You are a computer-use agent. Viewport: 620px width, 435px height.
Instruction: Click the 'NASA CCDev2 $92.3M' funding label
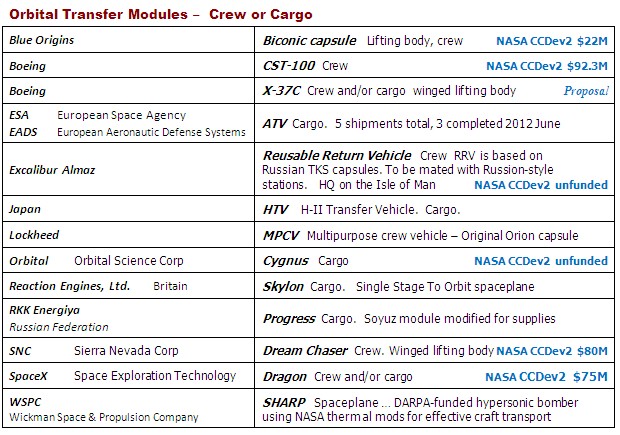[x=546, y=66]
